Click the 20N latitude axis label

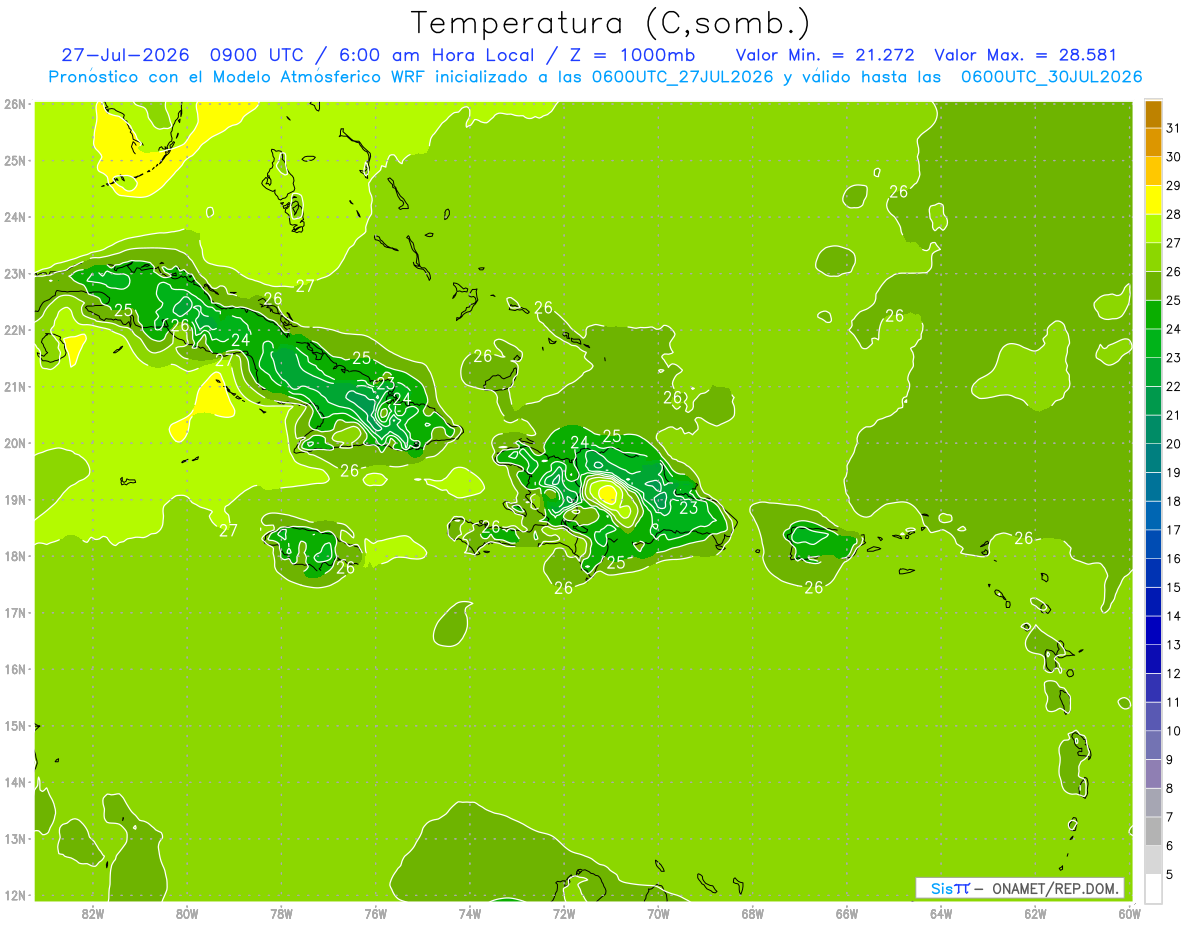click(x=14, y=443)
